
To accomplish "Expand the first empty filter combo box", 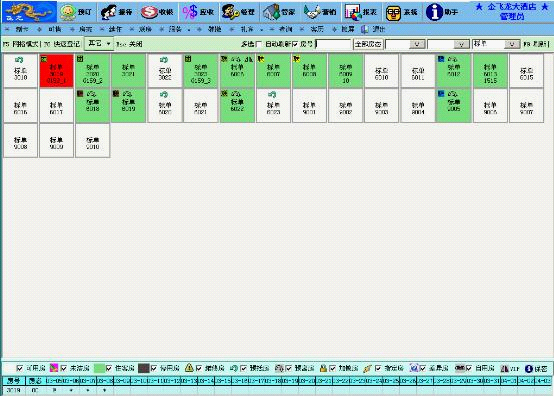I will pos(405,44).
